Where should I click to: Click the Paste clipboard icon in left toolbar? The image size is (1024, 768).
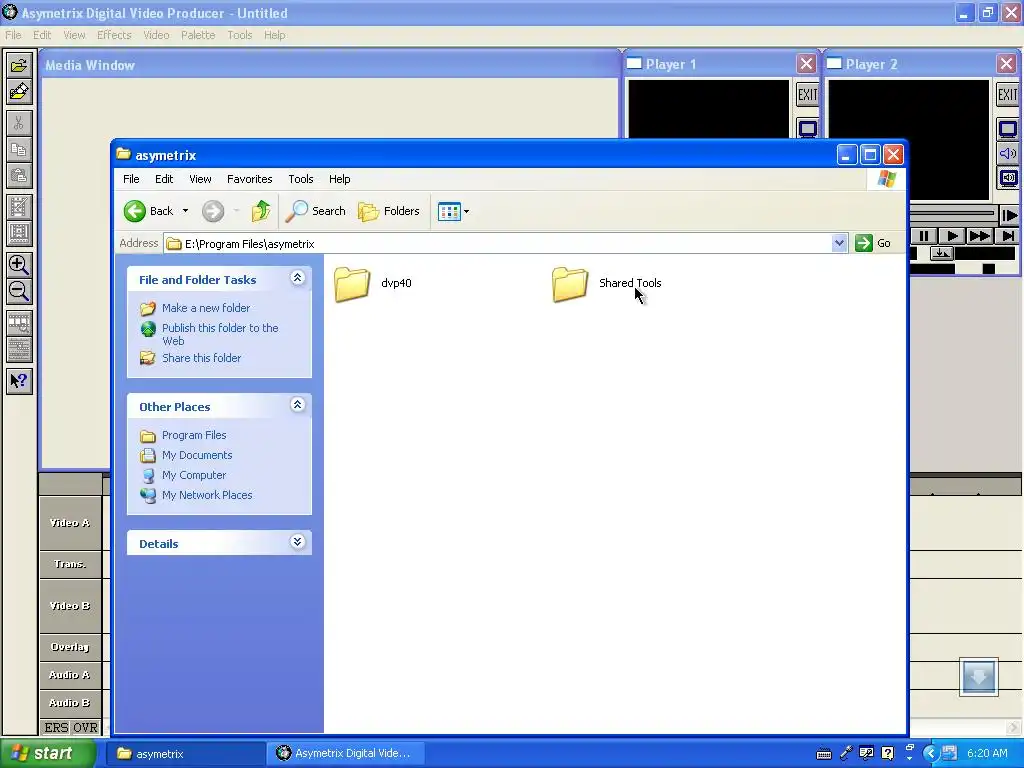19,176
